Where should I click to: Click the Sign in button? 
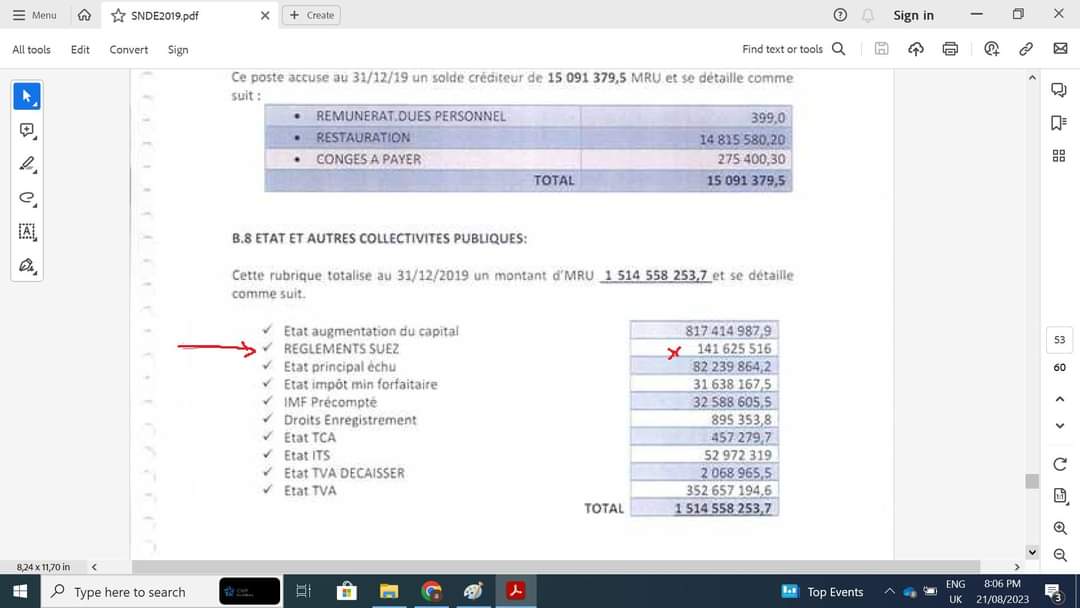click(x=913, y=15)
